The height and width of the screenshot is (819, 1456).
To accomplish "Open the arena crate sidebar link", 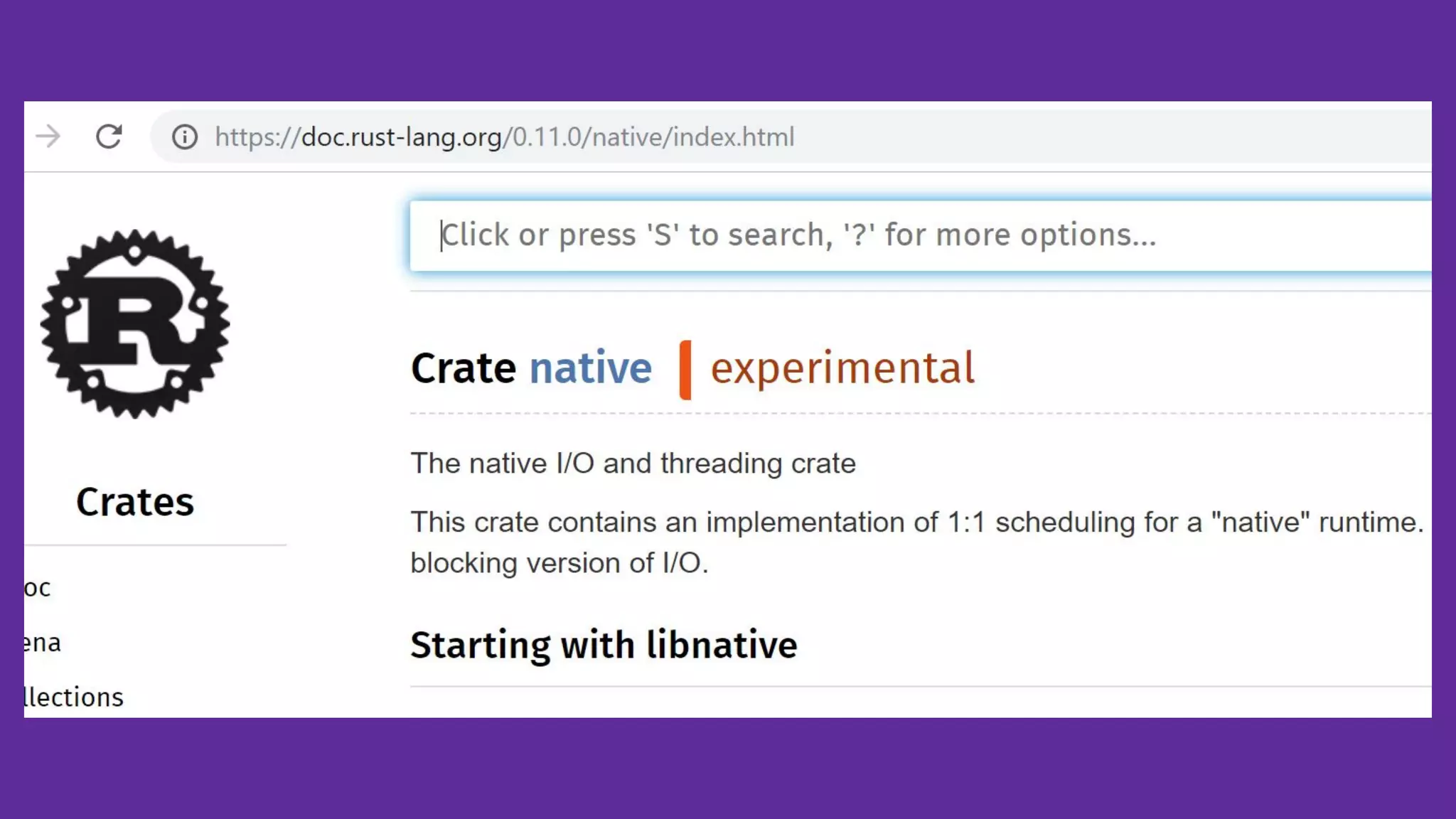I will 42,643.
